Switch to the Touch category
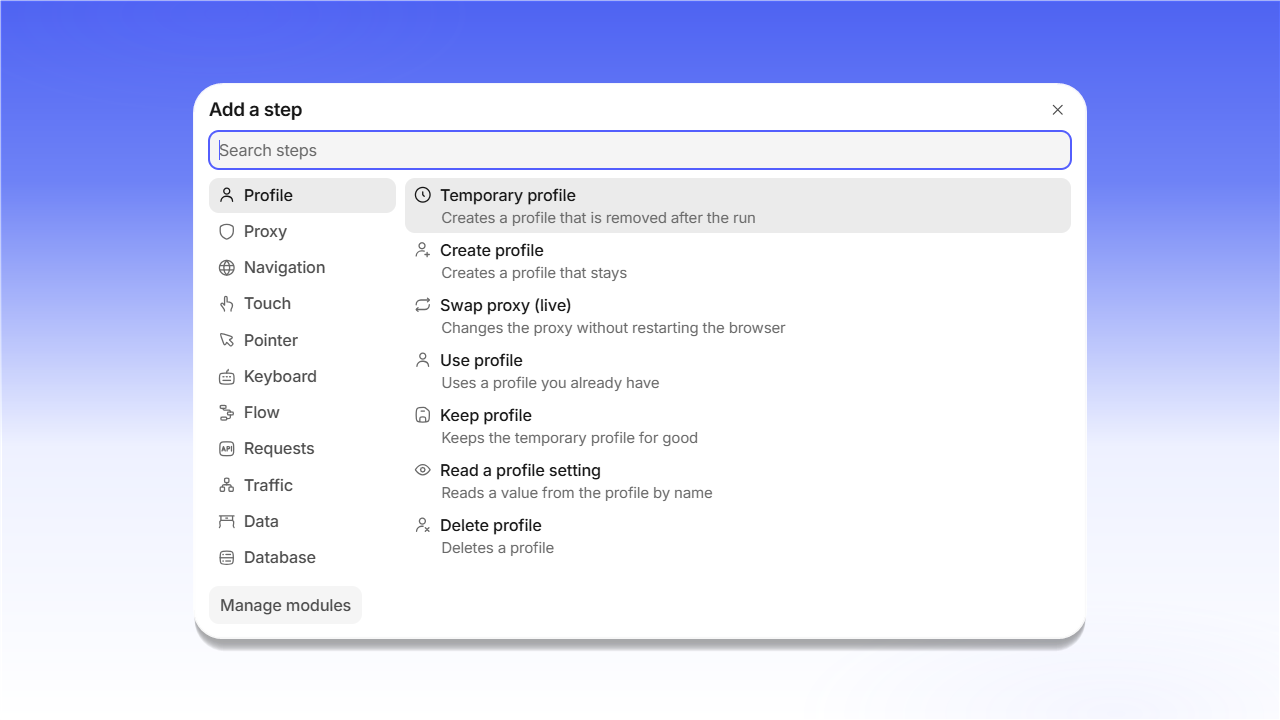 (302, 304)
